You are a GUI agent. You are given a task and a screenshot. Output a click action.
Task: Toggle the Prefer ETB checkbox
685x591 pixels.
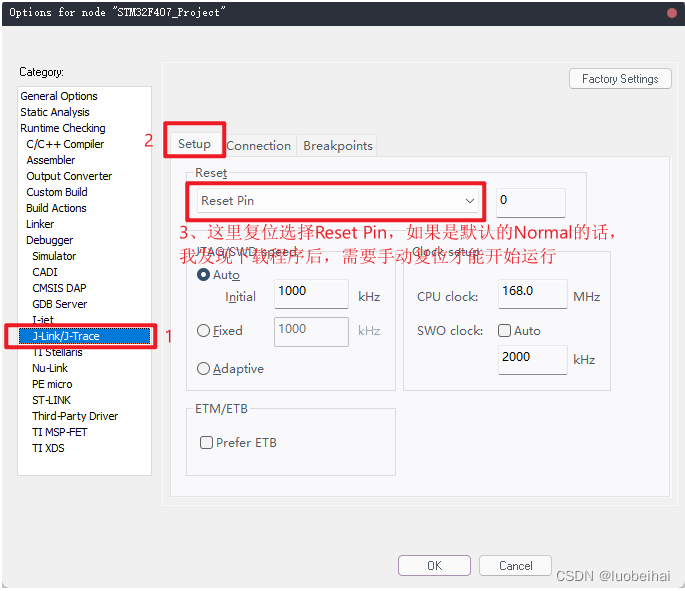(207, 443)
